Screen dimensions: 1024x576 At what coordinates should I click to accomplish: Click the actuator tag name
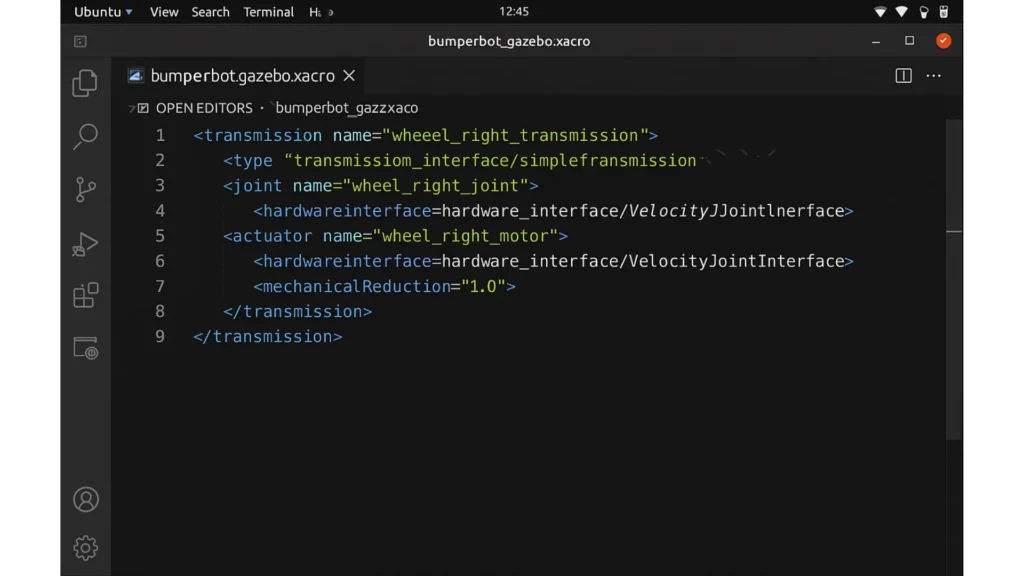pyautogui.click(x=272, y=236)
